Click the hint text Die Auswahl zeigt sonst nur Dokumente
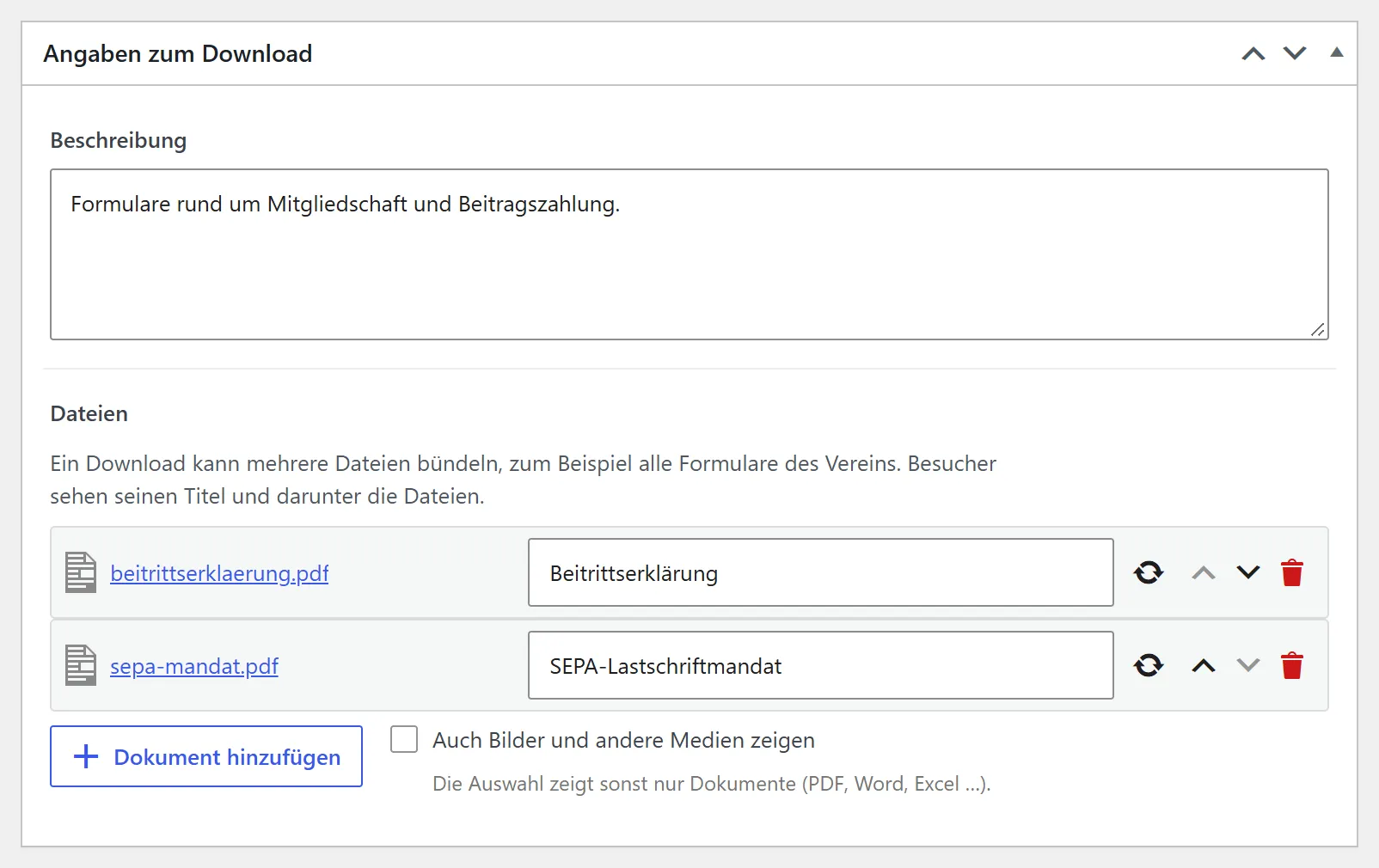The image size is (1379, 868). 712,784
